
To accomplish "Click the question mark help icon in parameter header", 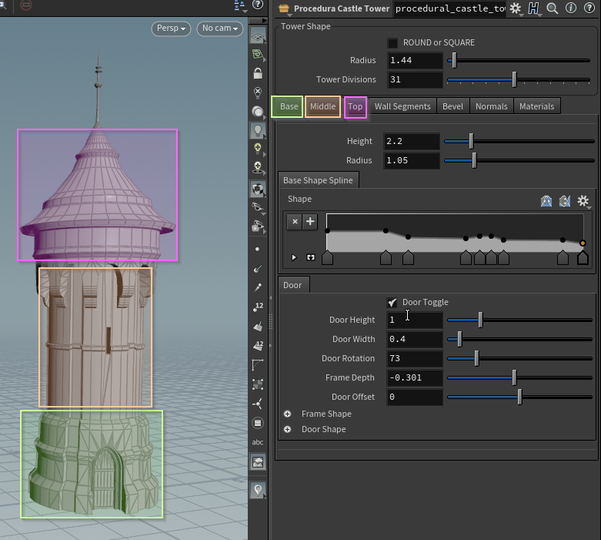I will click(589, 8).
